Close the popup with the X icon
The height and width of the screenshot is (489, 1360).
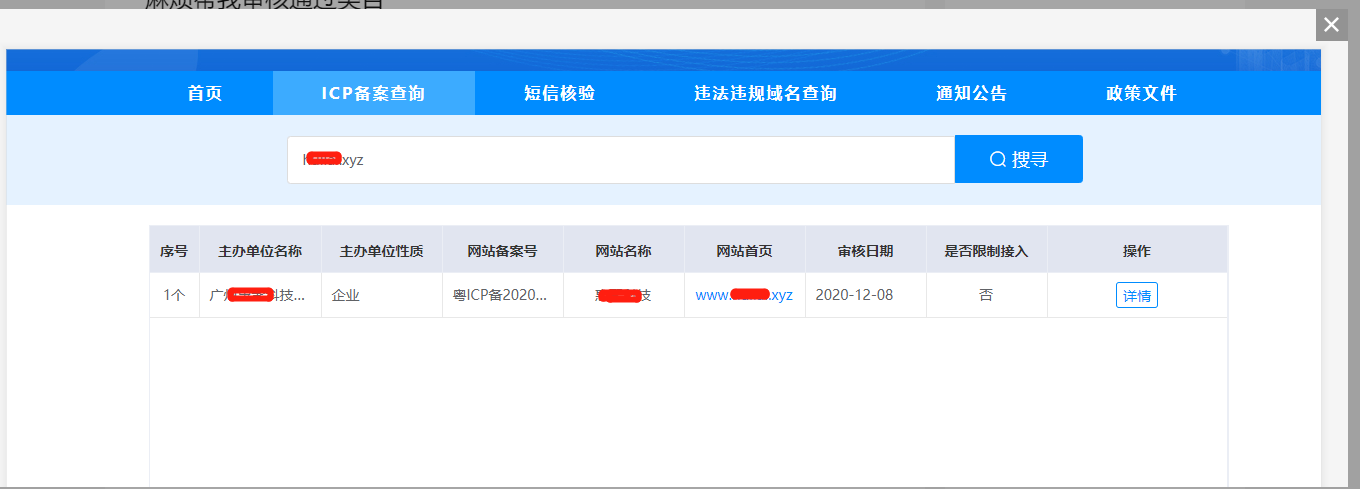tap(1331, 25)
